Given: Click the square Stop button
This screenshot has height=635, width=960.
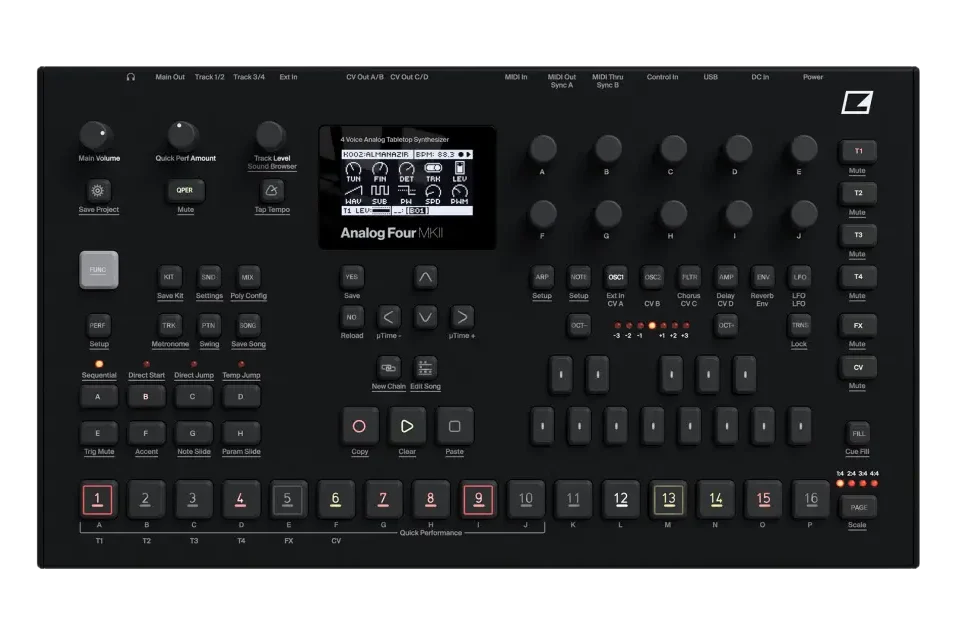Looking at the screenshot, I should coord(454,426).
